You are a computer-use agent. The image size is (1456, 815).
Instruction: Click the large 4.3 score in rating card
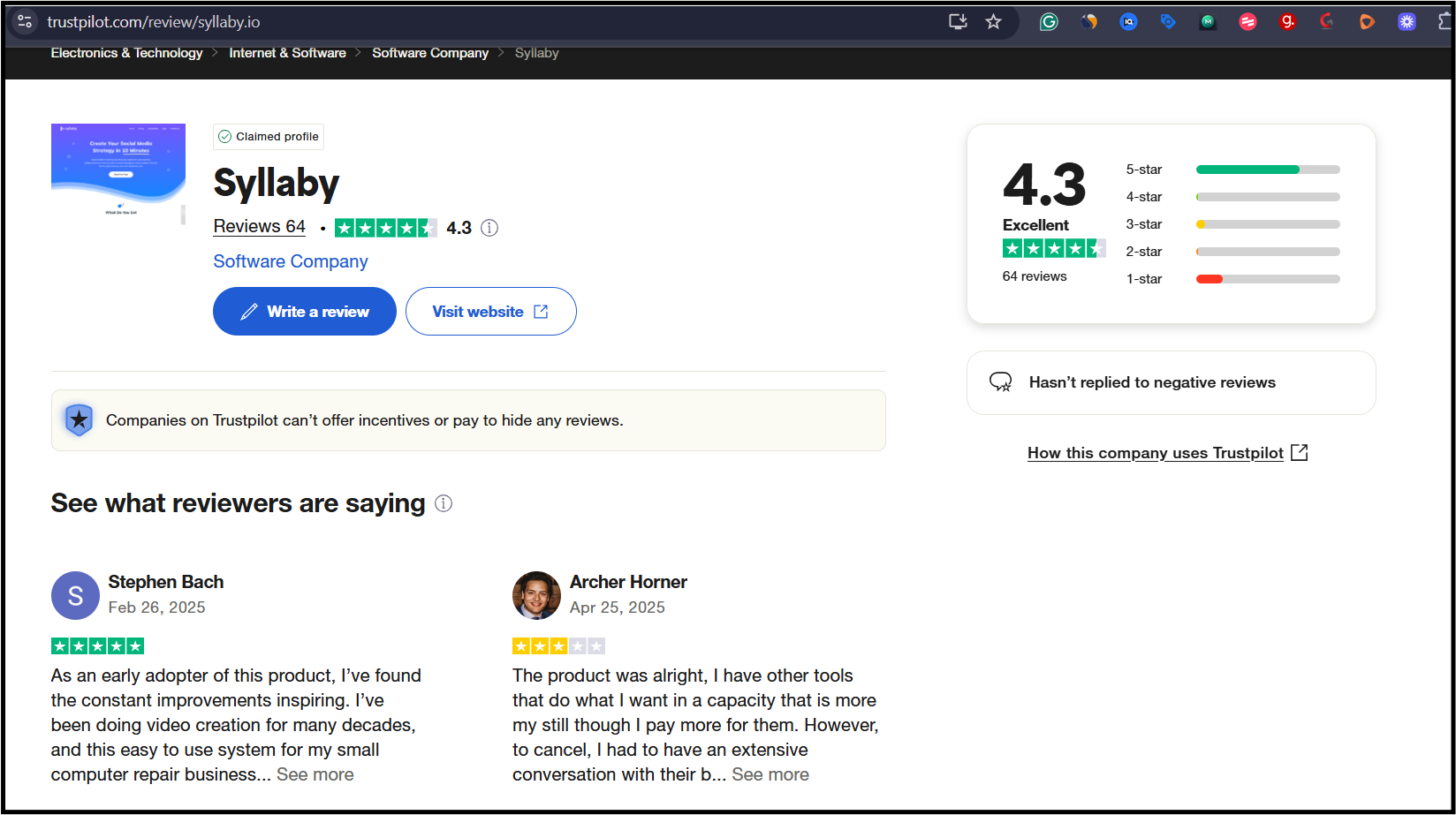coord(1044,185)
